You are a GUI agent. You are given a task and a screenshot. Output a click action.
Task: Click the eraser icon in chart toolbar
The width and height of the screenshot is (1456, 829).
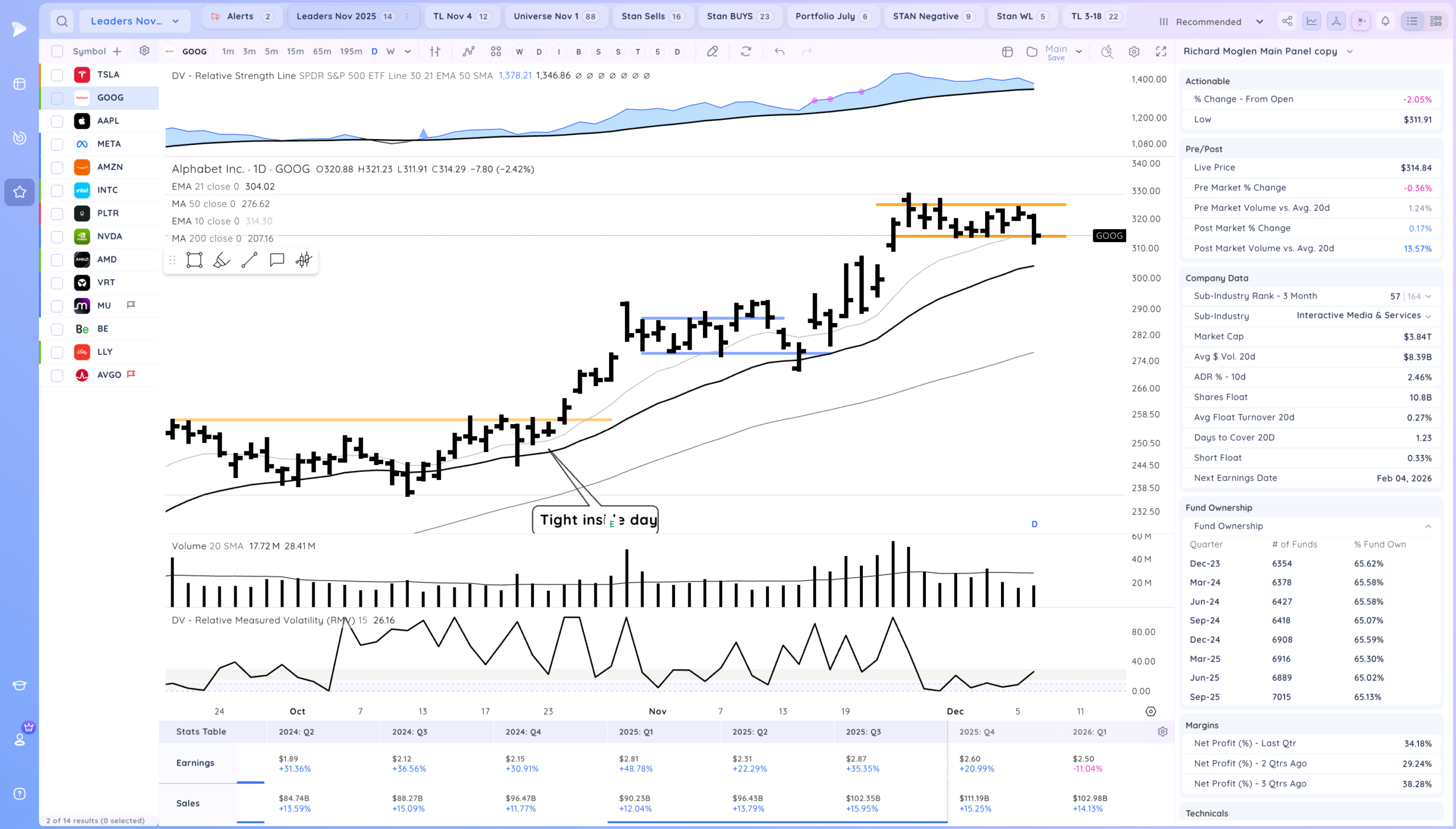(x=712, y=52)
